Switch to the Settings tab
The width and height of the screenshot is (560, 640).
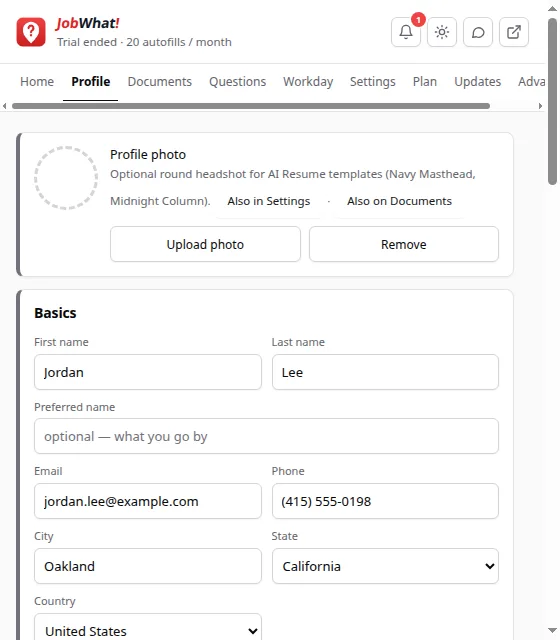pyautogui.click(x=373, y=82)
